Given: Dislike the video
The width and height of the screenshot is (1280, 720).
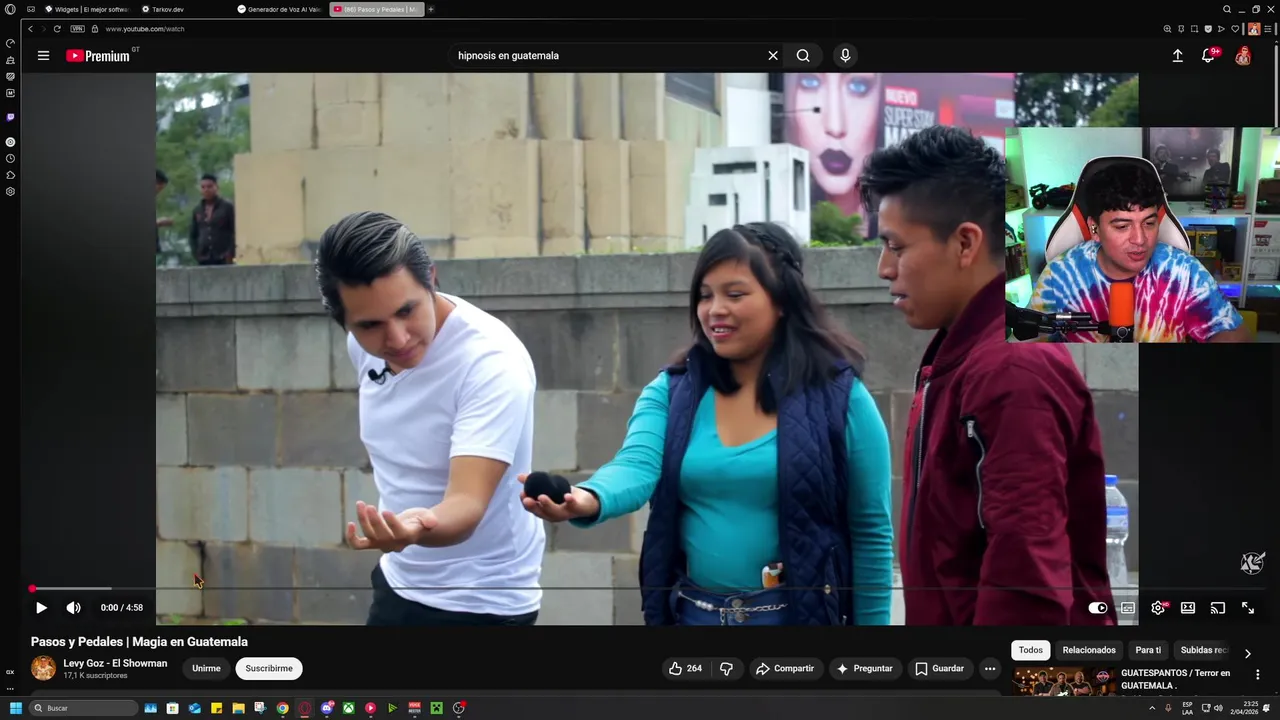Looking at the screenshot, I should pyautogui.click(x=727, y=668).
